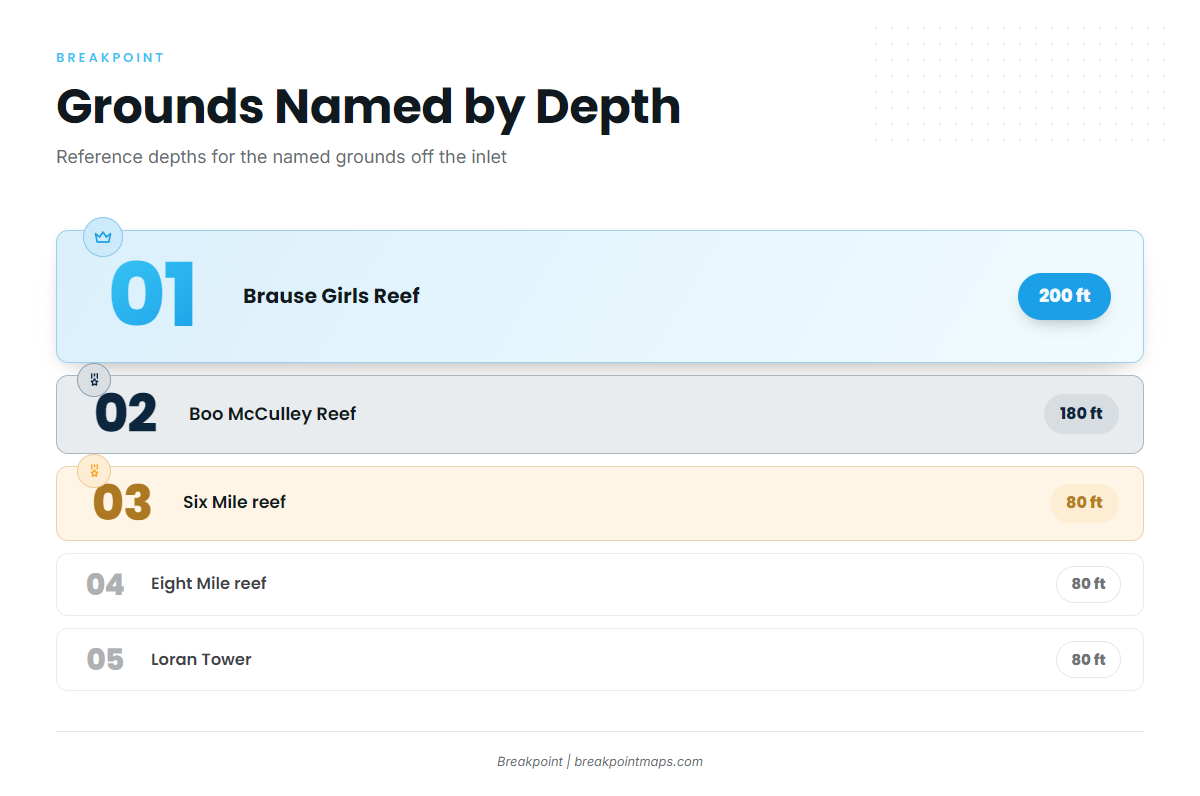Click the silver medal icon on card 02
Image resolution: width=1200 pixels, height=796 pixels.
(x=94, y=380)
